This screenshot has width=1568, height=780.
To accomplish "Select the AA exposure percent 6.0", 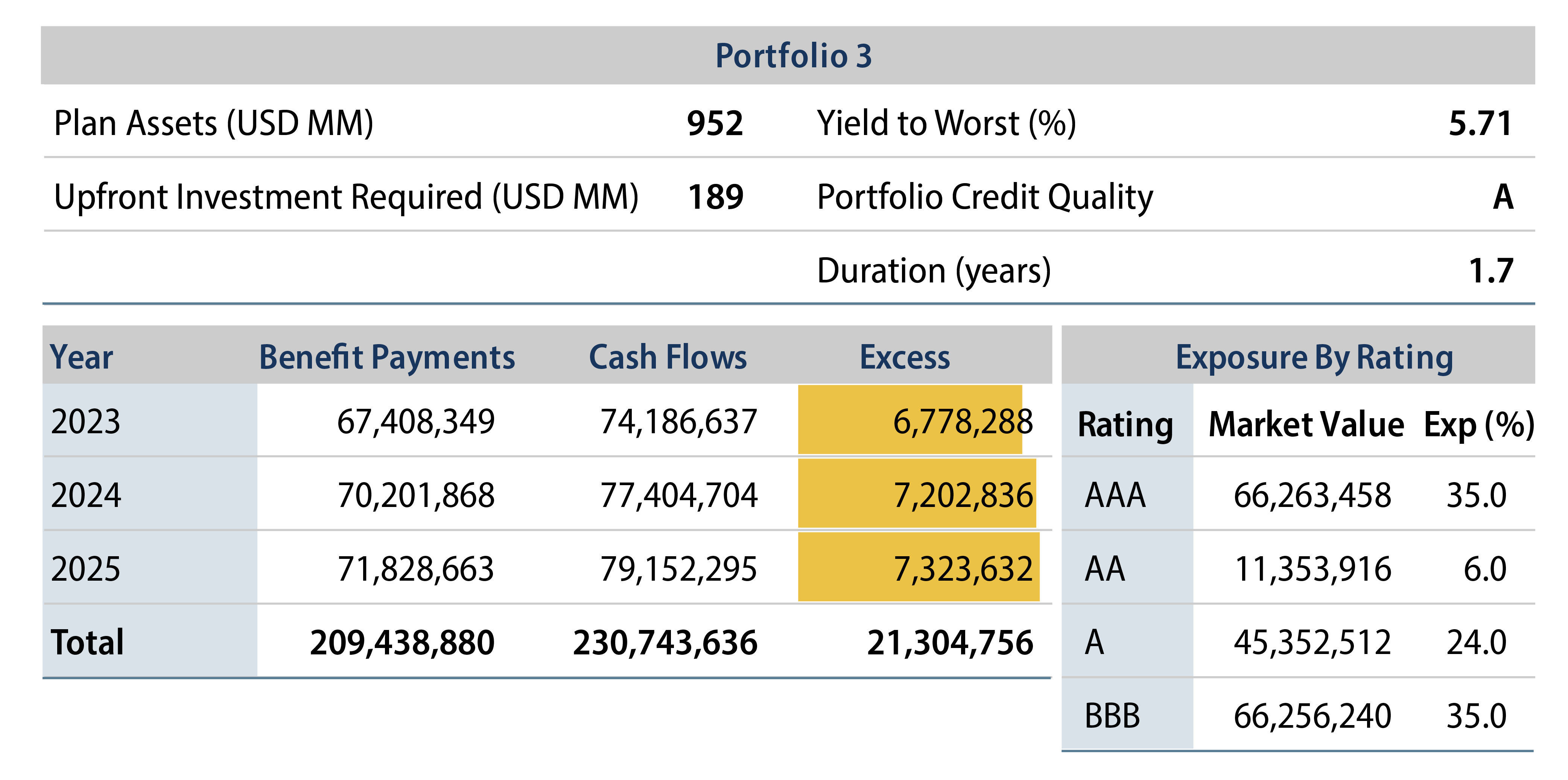I will pyautogui.click(x=1484, y=569).
